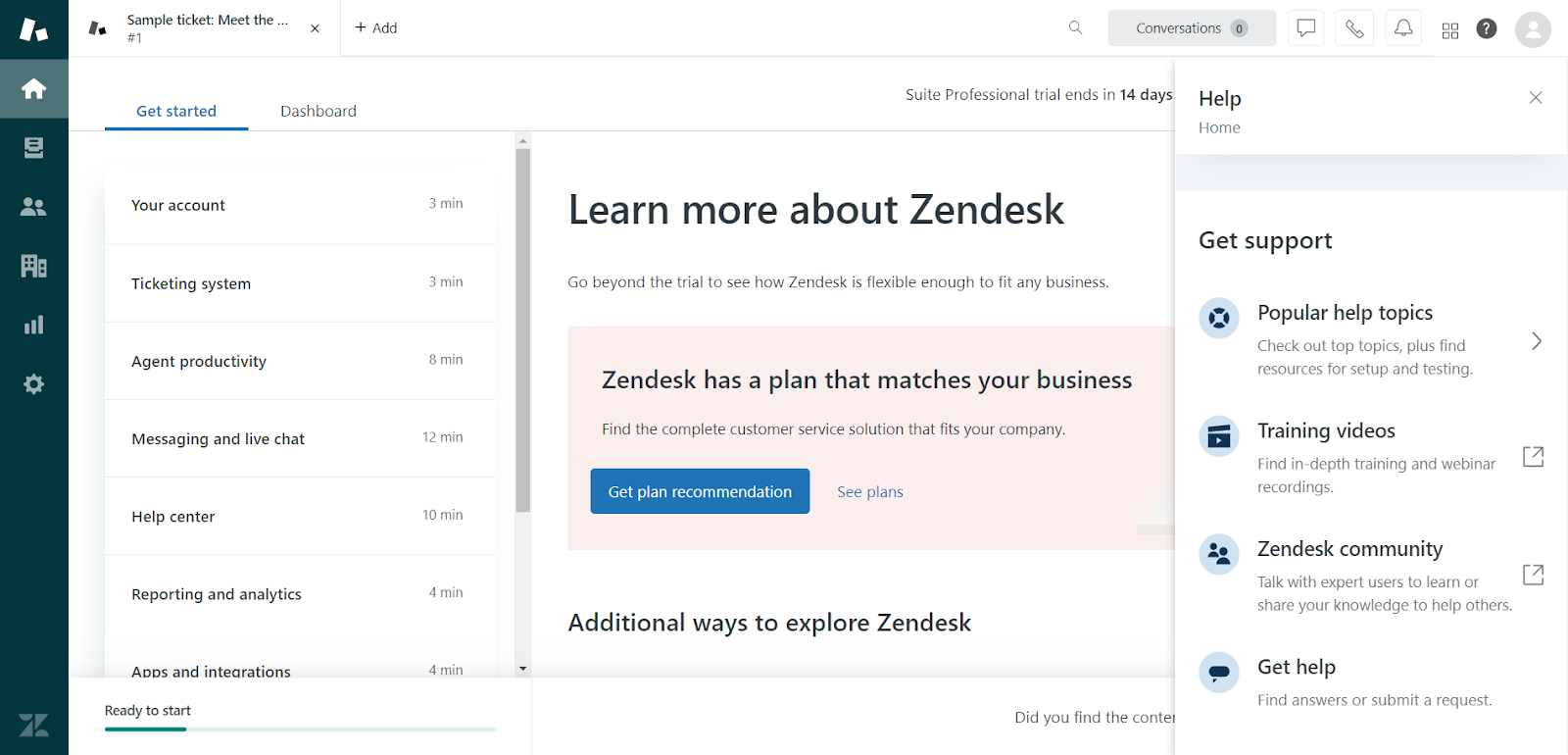Viewport: 1568px width, 755px height.
Task: Open the chat bubble icon
Action: (x=1305, y=28)
